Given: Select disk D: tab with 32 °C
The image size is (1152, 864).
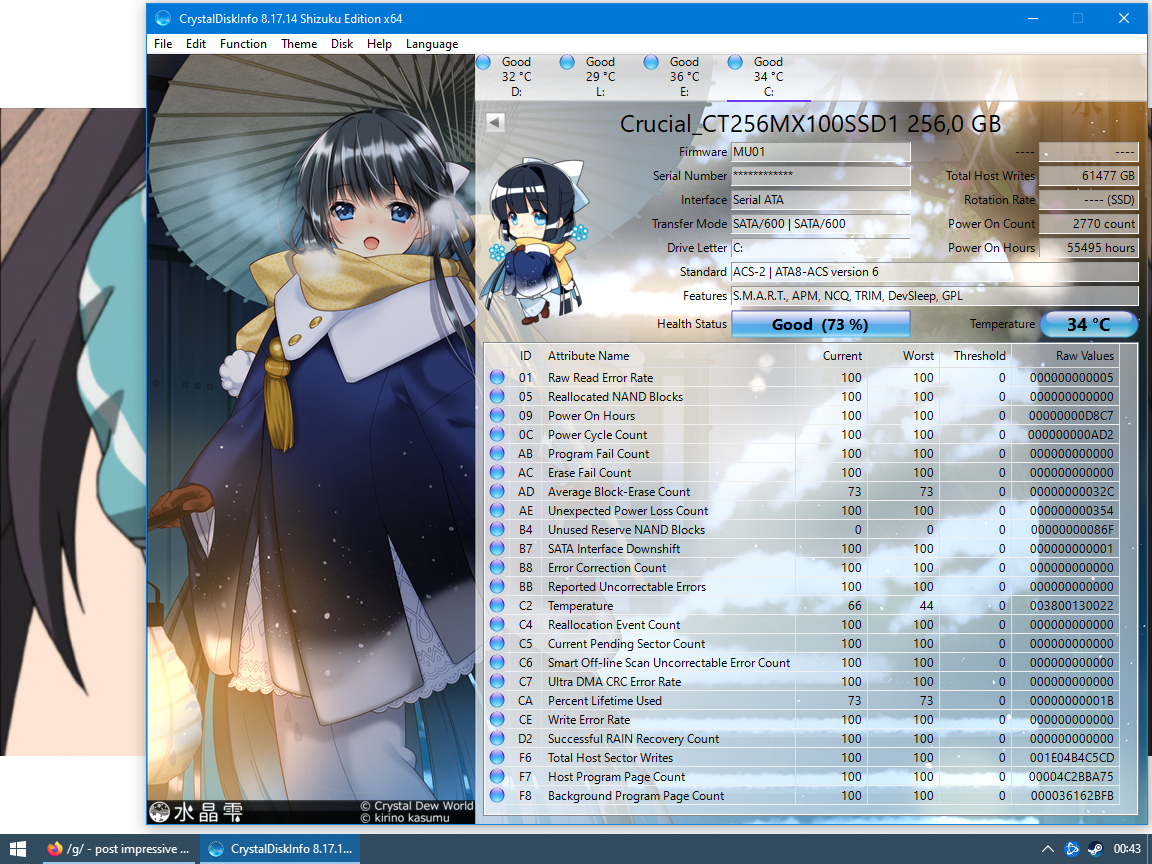Looking at the screenshot, I should click(x=516, y=76).
